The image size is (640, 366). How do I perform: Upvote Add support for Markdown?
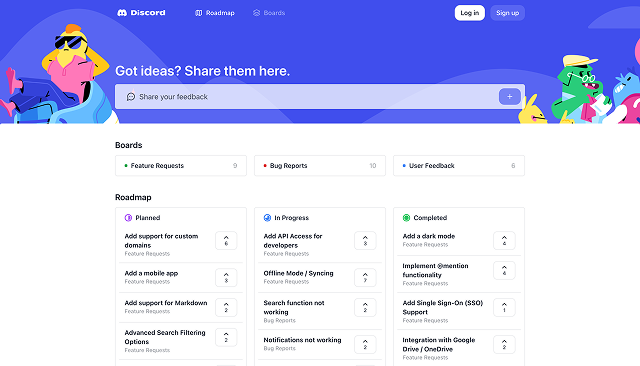(226, 307)
